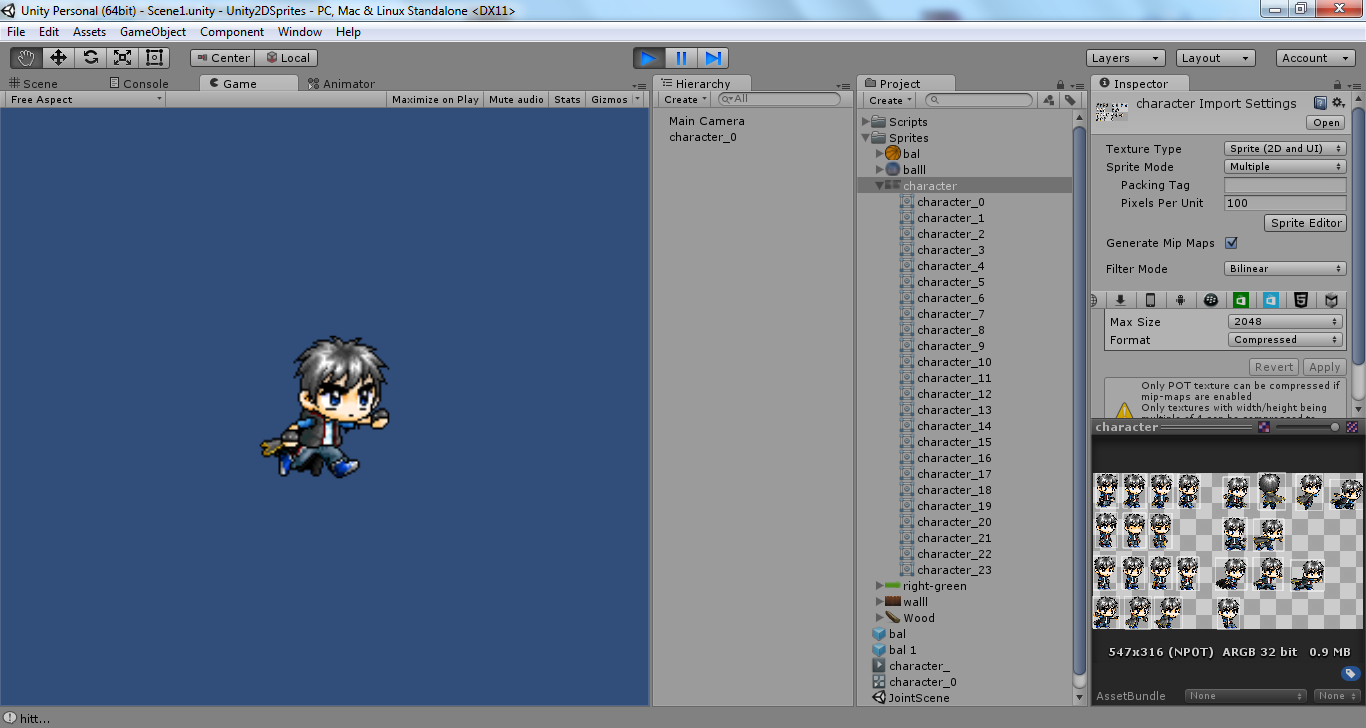Viewport: 1366px width, 728px height.
Task: Open texture Format dropdown
Action: (1285, 340)
